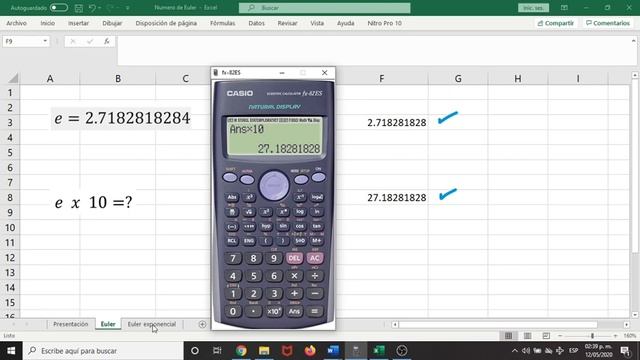Image resolution: width=640 pixels, height=360 pixels.
Task: Click the calculator round navigation pad
Action: click(x=274, y=186)
